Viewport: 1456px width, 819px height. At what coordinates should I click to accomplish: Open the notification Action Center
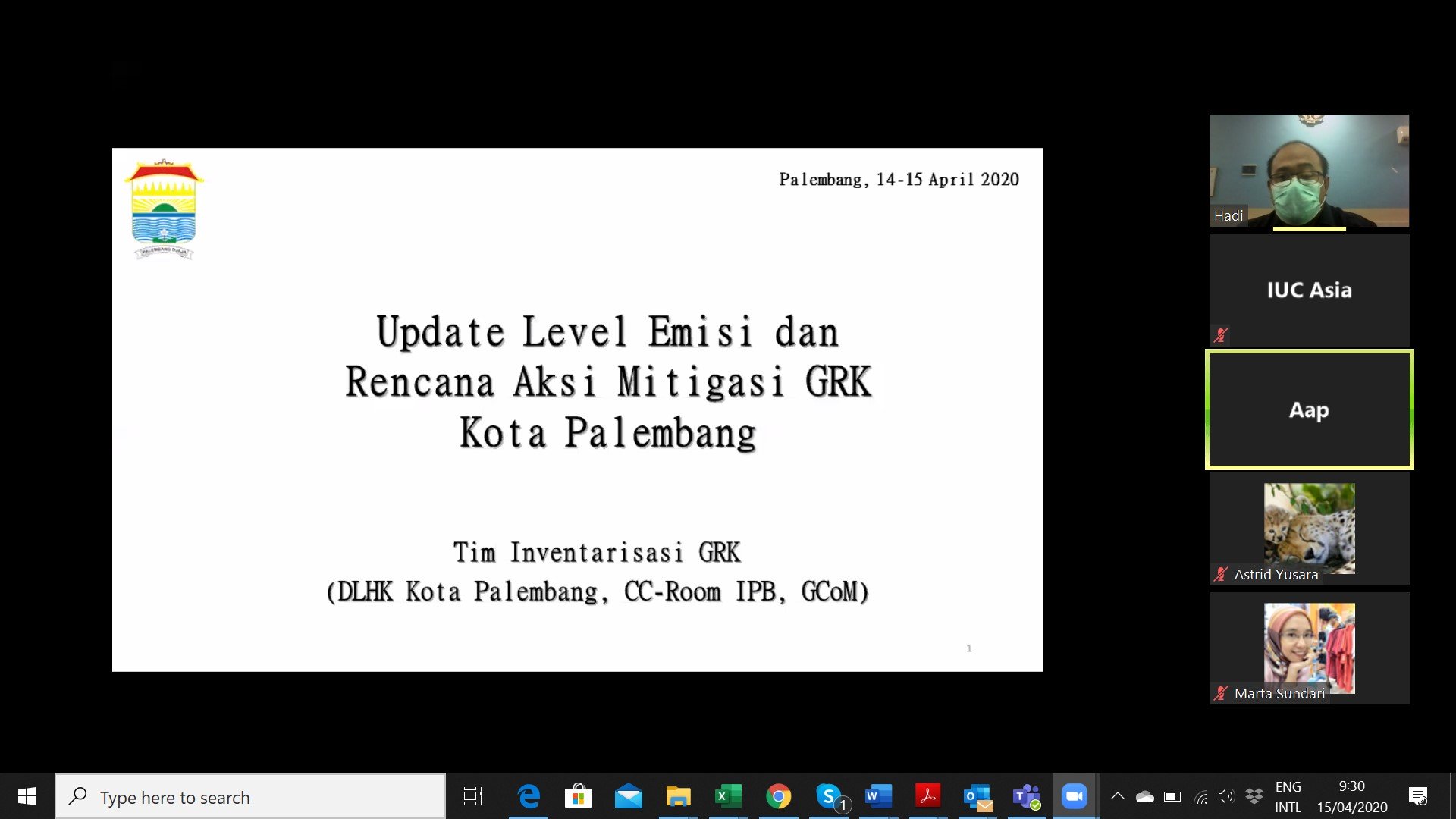[1417, 796]
